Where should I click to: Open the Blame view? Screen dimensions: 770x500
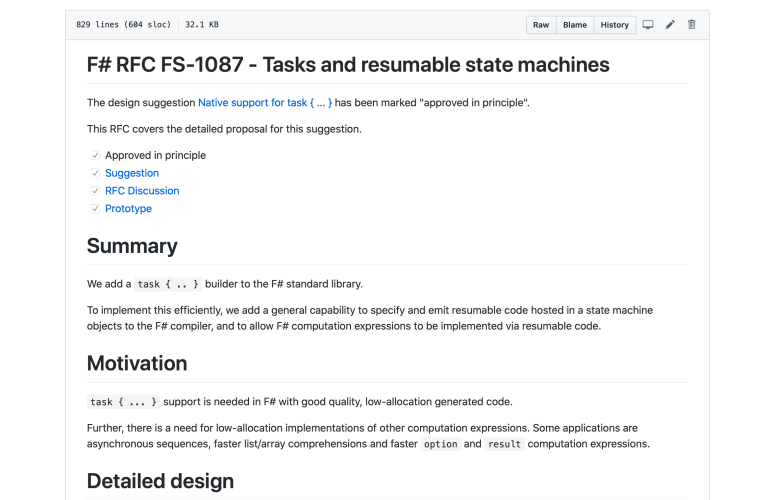click(575, 25)
